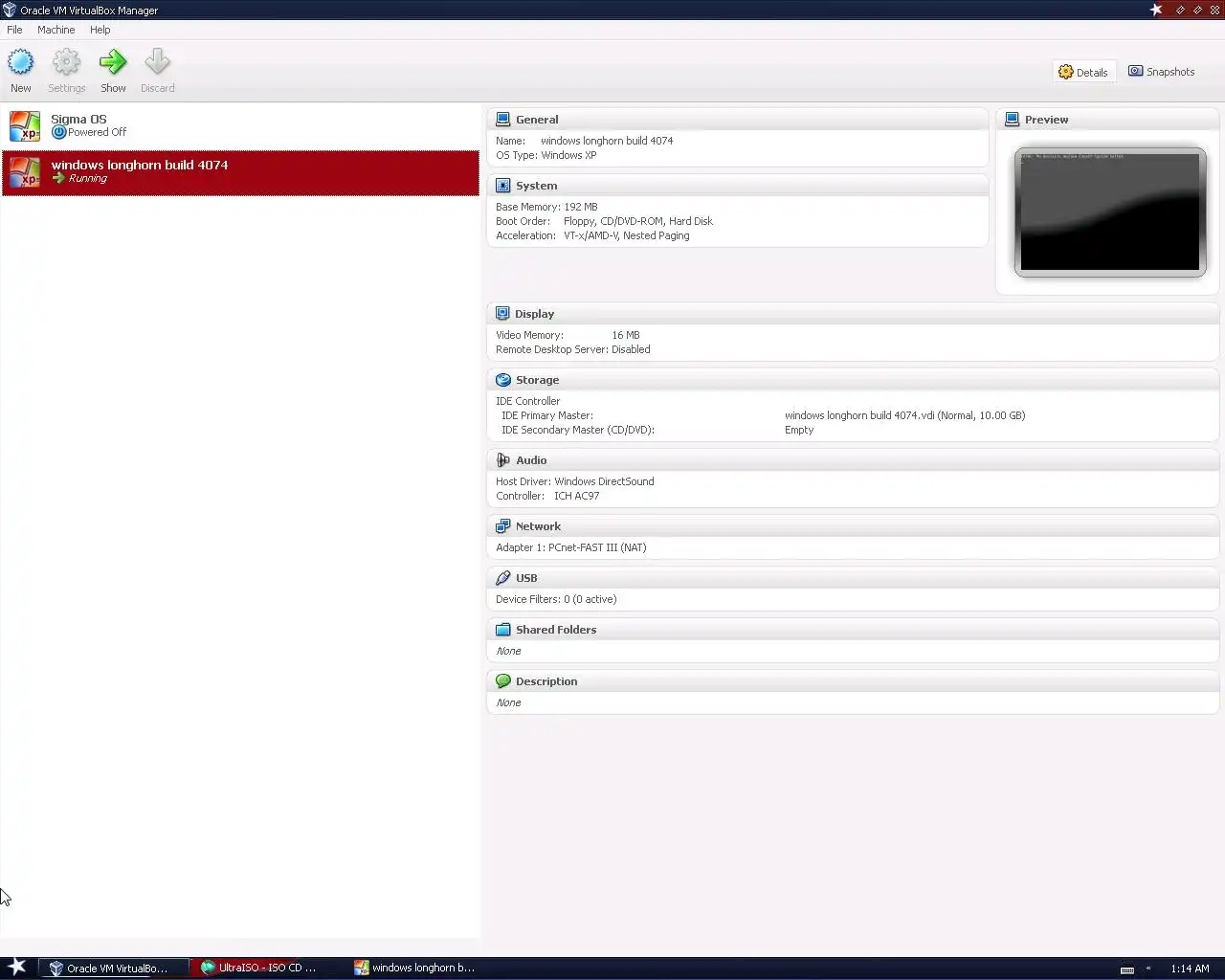Click the USB section plug icon
This screenshot has height=980, width=1225.
tap(502, 578)
